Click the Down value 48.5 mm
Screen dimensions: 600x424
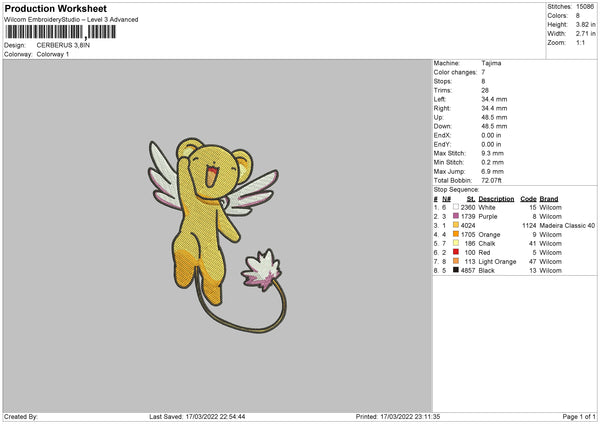[494, 126]
